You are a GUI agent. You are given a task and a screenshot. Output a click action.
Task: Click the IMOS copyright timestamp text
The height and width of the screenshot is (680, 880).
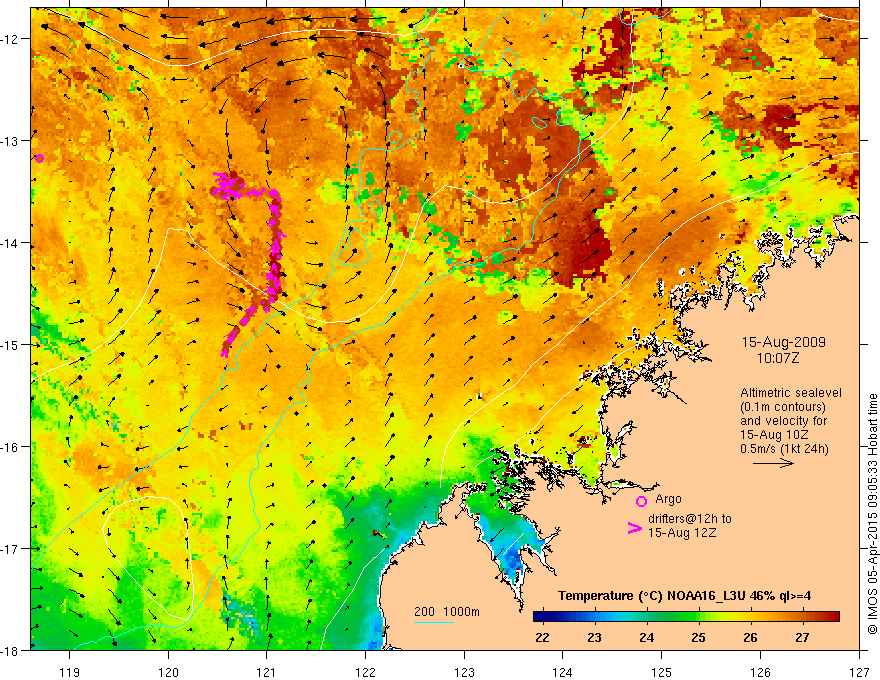coord(872,514)
